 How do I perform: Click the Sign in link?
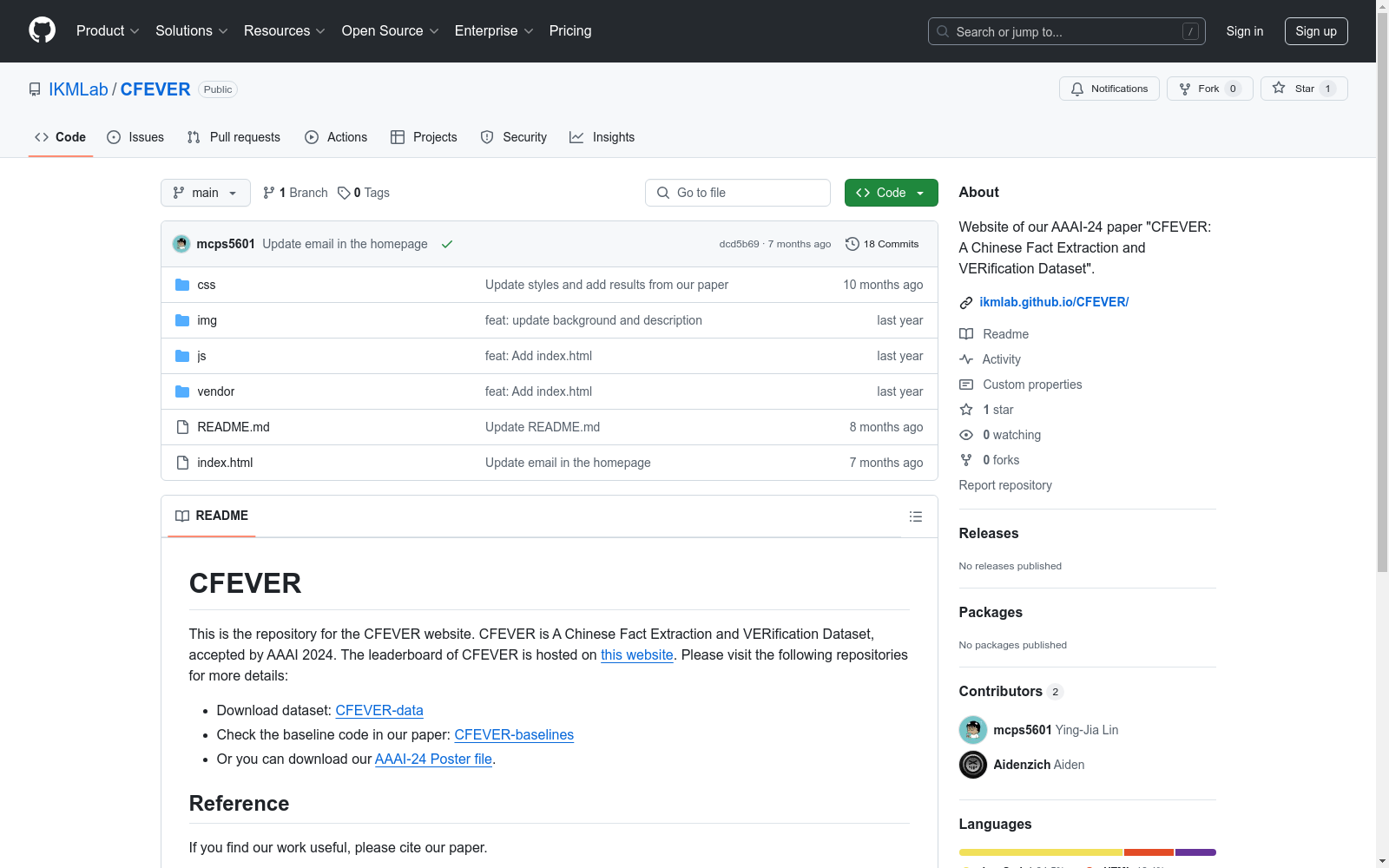click(1245, 31)
